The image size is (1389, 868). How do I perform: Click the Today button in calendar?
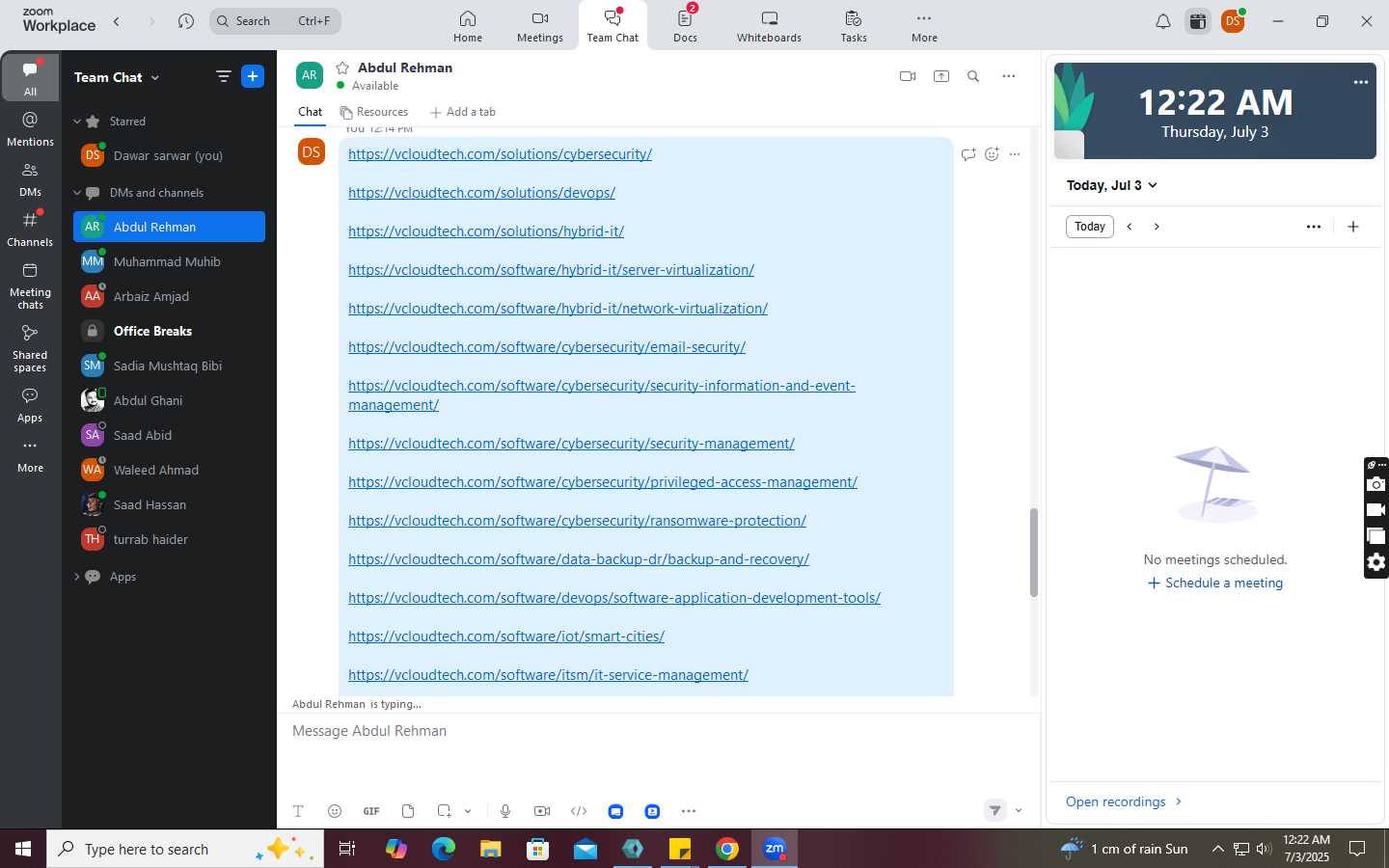[x=1090, y=227]
